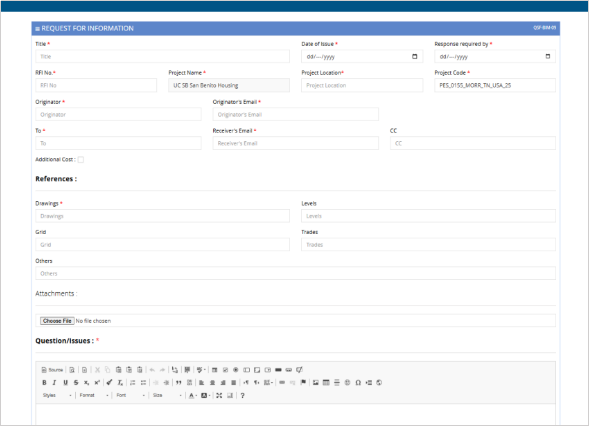Insert special character omega symbol
The height and width of the screenshot is (426, 590).
358,382
